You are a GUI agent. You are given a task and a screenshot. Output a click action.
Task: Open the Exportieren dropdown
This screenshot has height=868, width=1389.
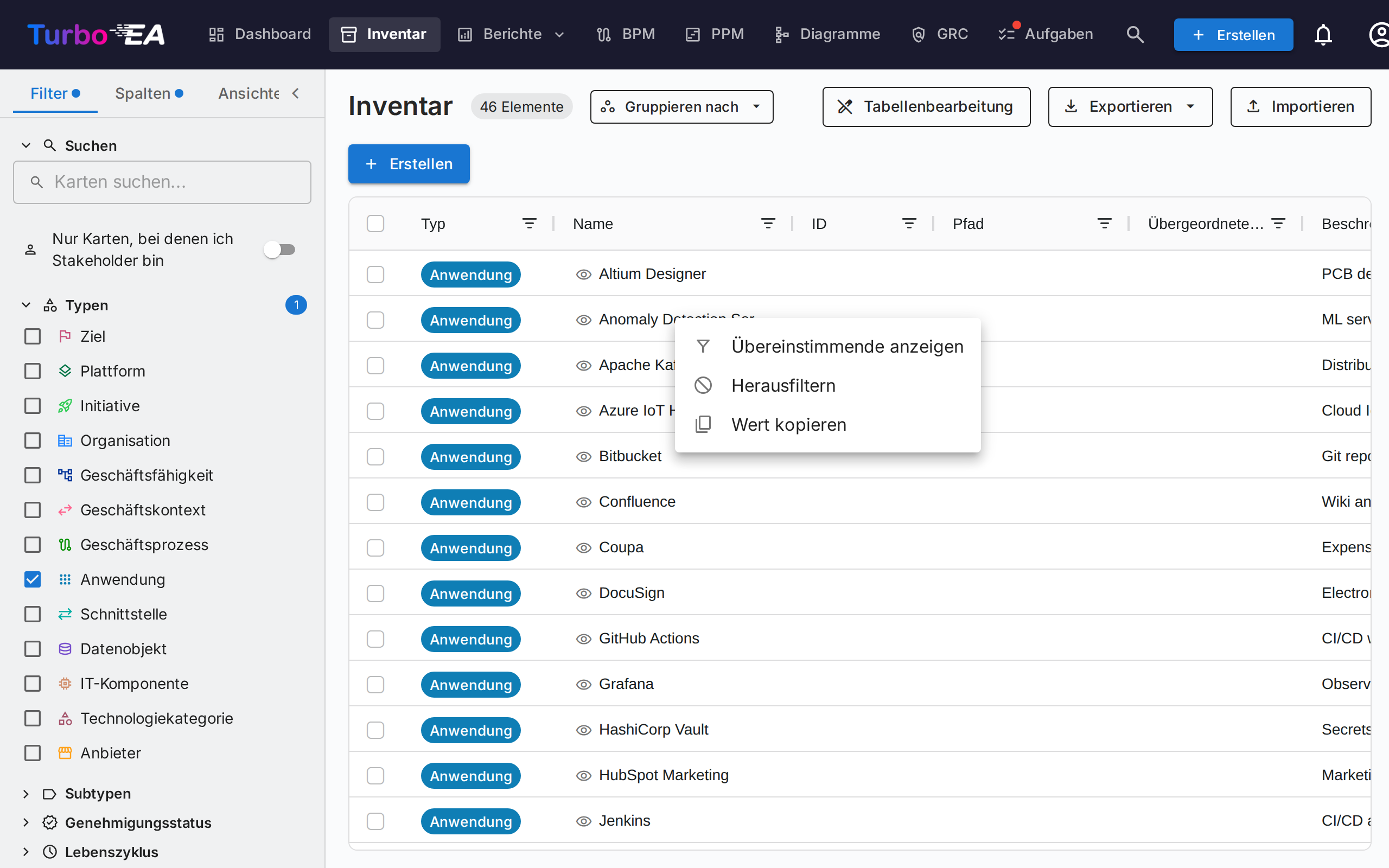(x=1130, y=107)
